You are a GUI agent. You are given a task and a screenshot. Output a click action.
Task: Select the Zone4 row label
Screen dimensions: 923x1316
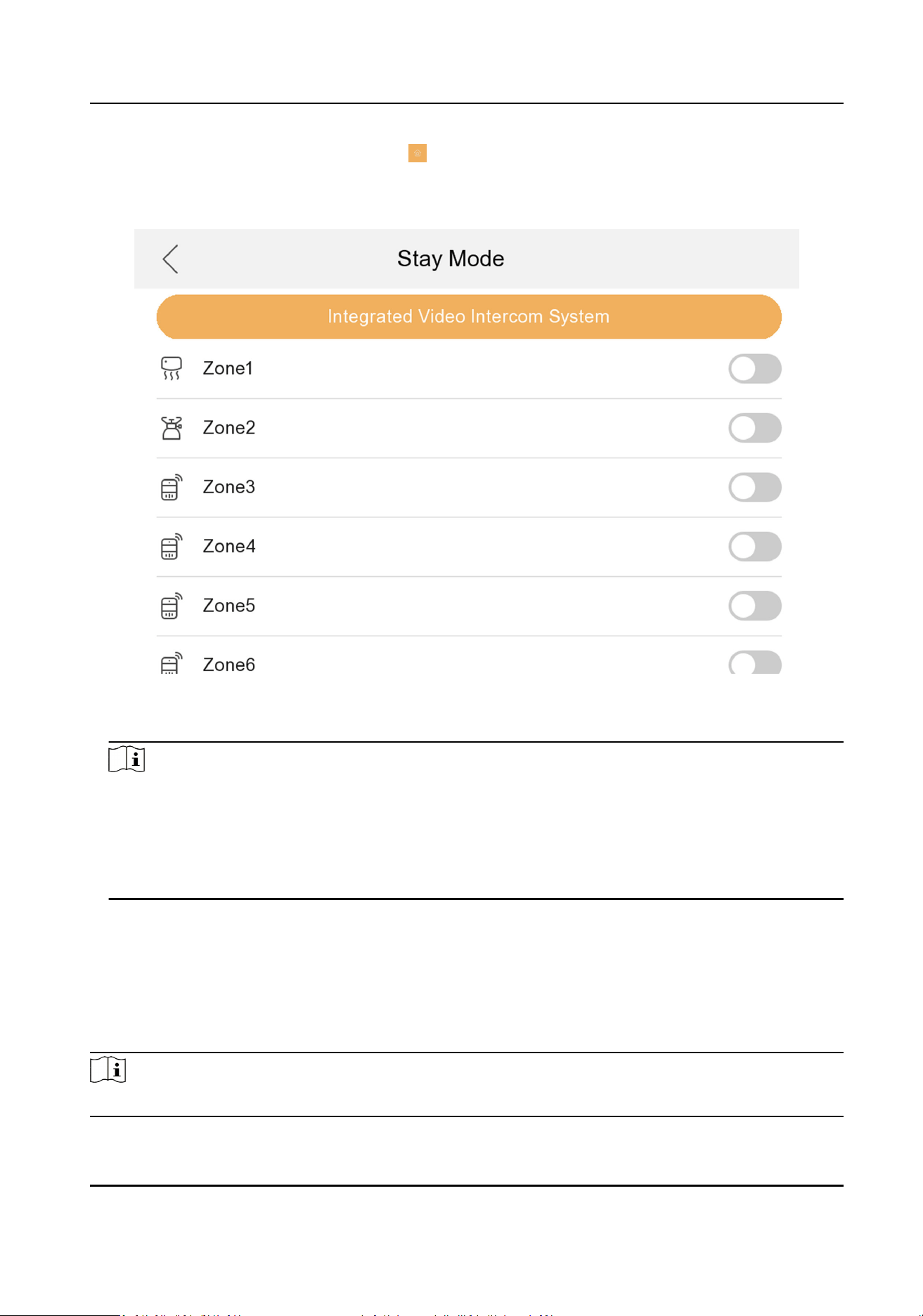pyautogui.click(x=229, y=547)
